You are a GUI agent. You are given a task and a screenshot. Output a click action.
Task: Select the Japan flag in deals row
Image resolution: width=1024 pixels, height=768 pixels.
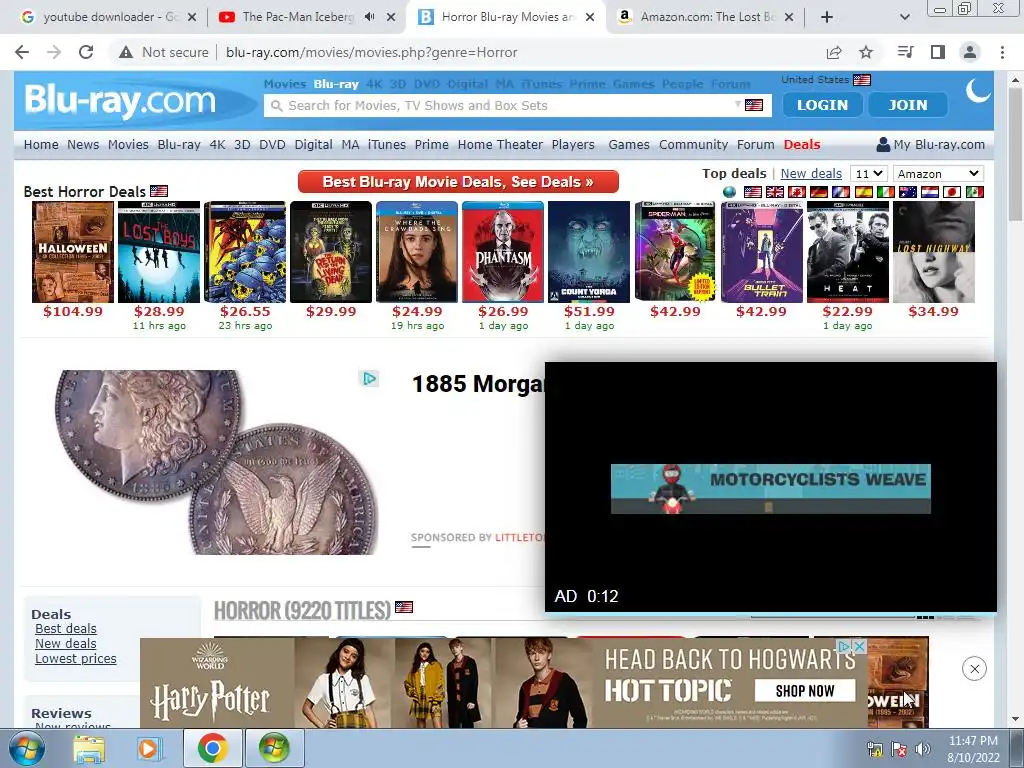click(x=952, y=192)
